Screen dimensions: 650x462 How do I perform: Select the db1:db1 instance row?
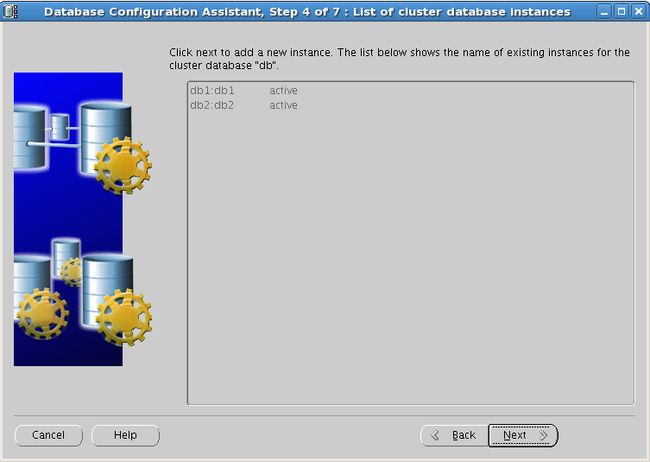(410, 90)
